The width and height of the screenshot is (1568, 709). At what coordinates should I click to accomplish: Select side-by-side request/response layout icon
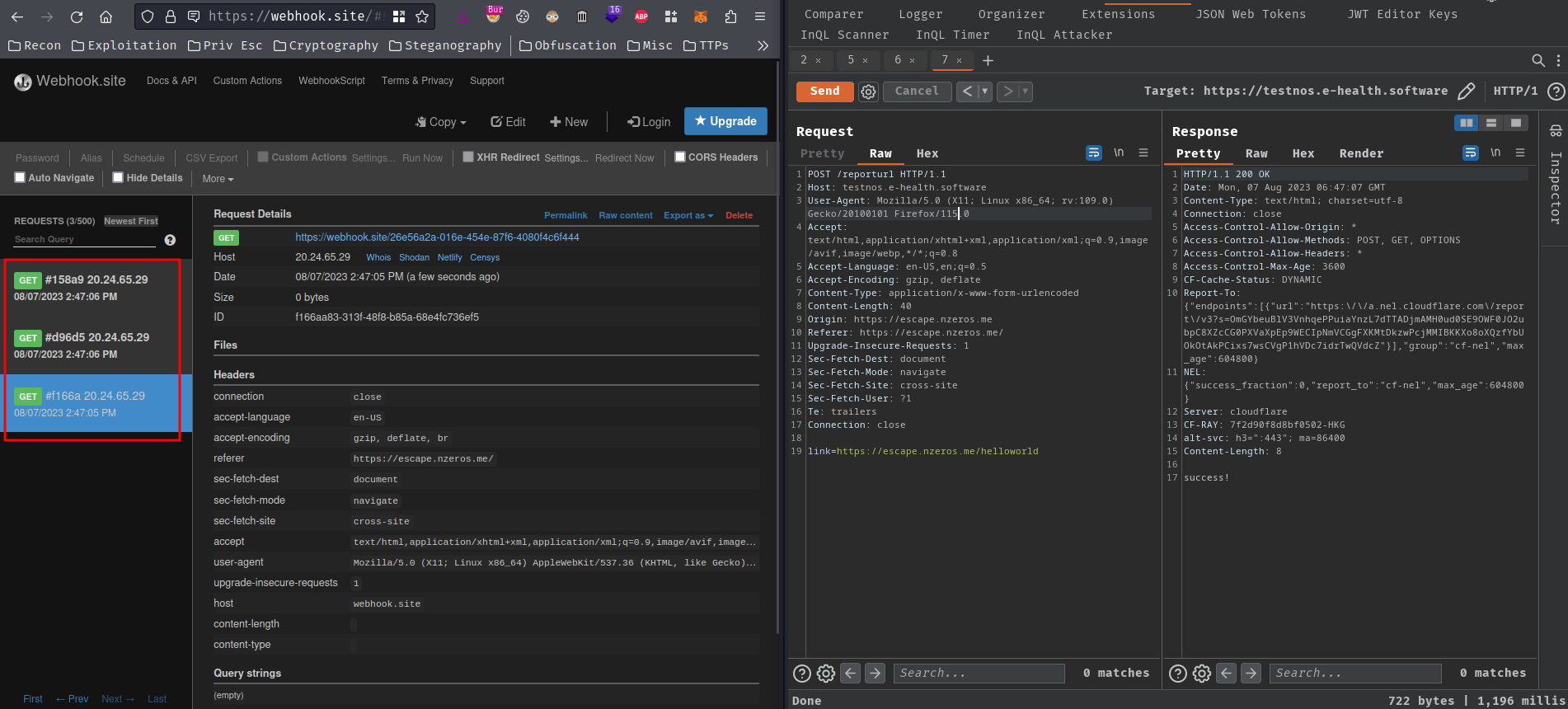coord(1467,123)
